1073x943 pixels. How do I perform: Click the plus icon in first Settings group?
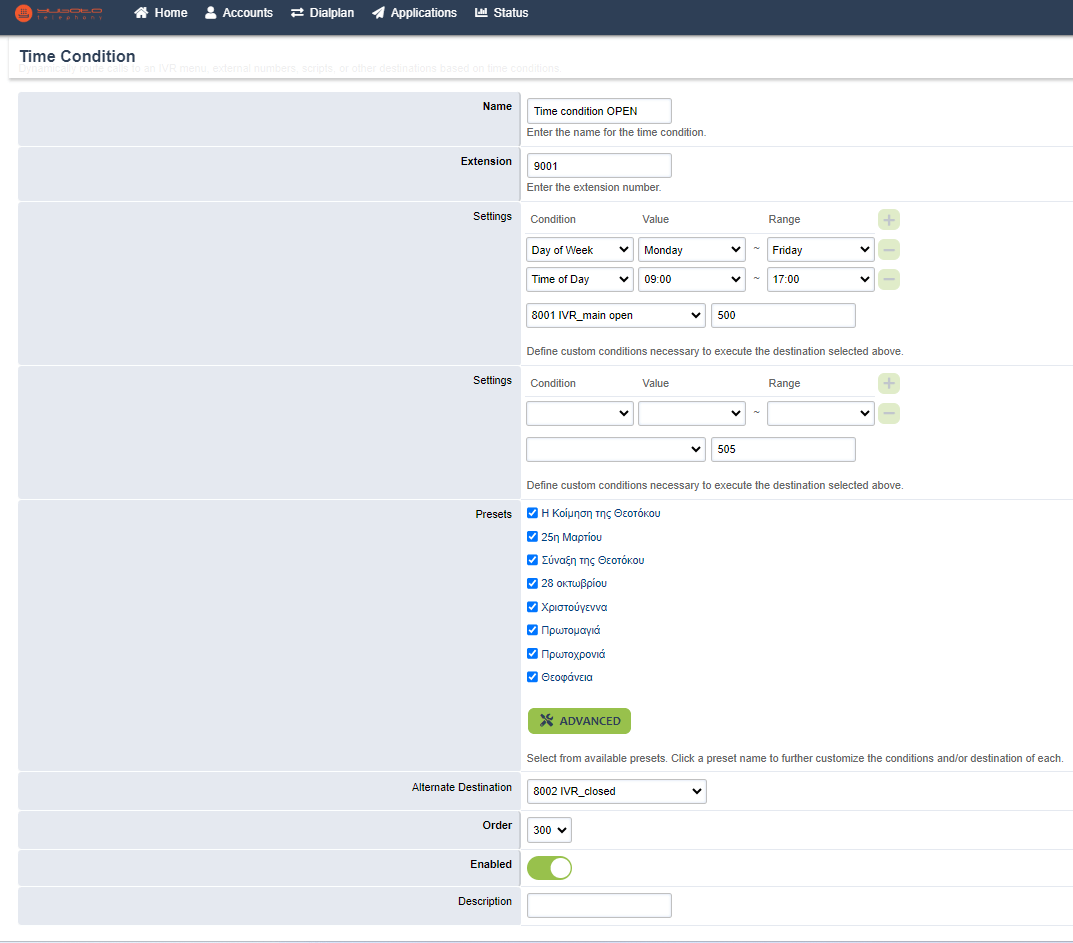(888, 220)
